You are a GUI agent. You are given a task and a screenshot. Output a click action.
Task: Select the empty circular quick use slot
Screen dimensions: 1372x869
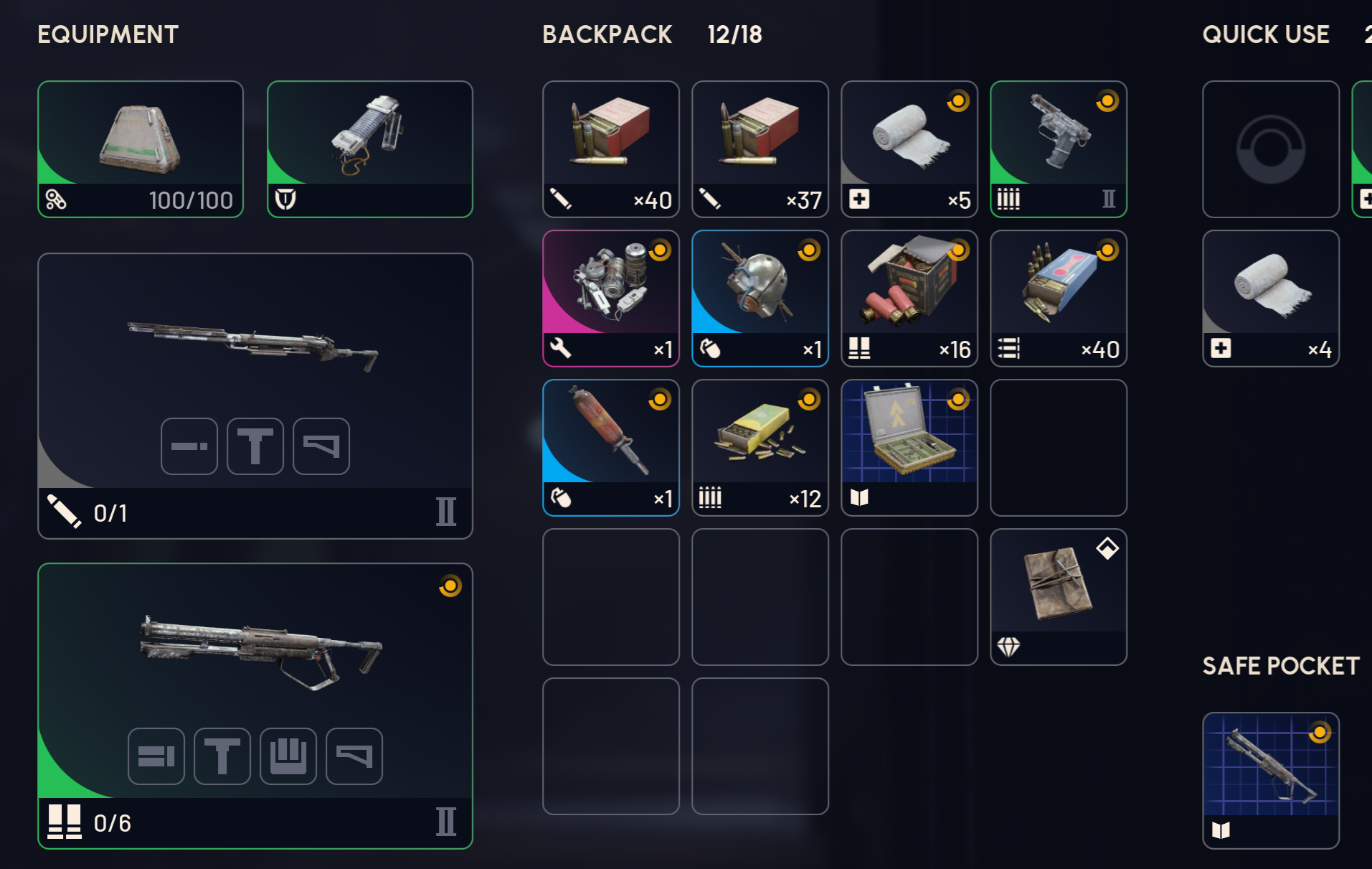tap(1271, 149)
